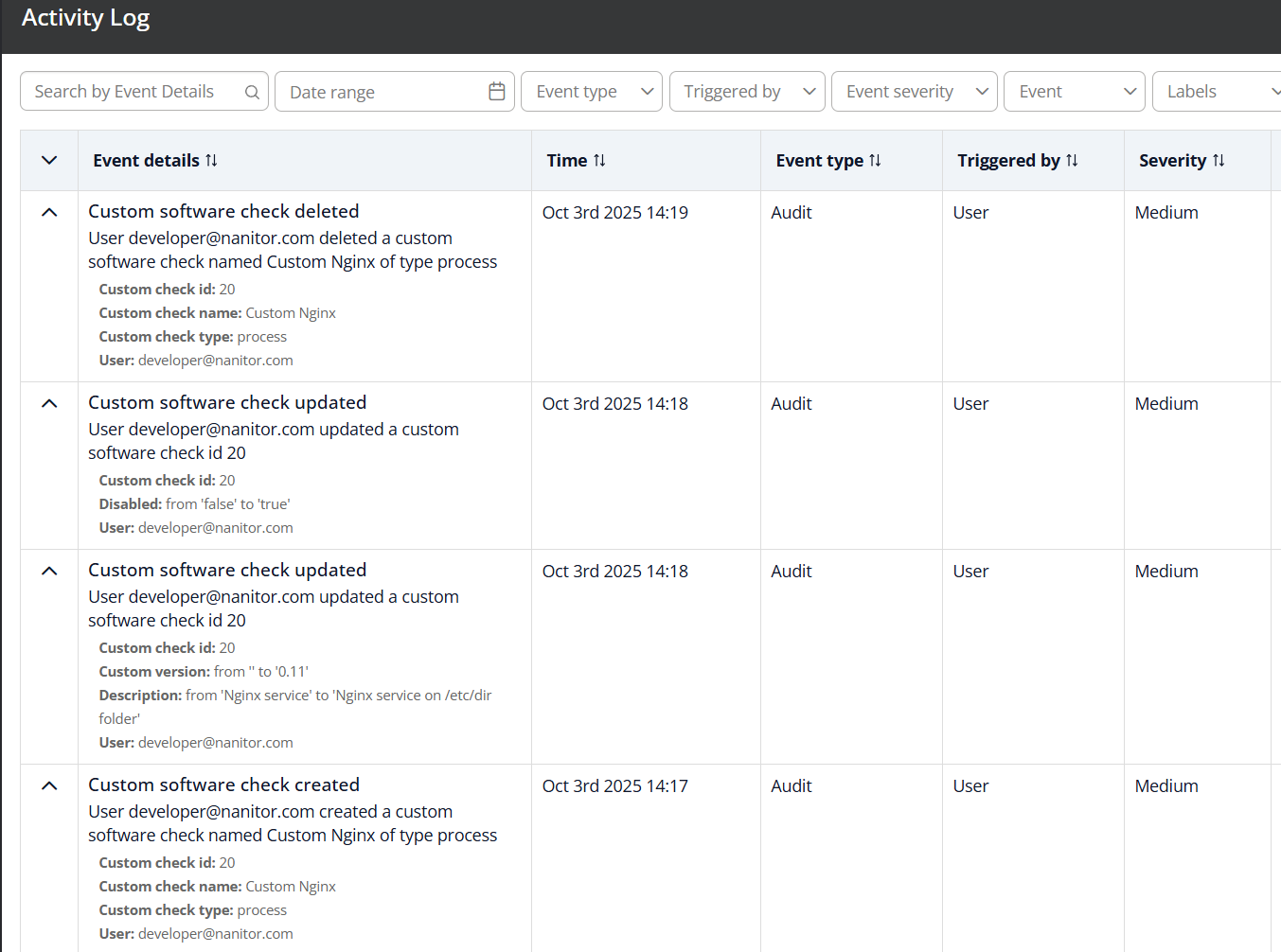The image size is (1281, 952).
Task: Open the Event type filter dropdown
Action: [x=592, y=92]
